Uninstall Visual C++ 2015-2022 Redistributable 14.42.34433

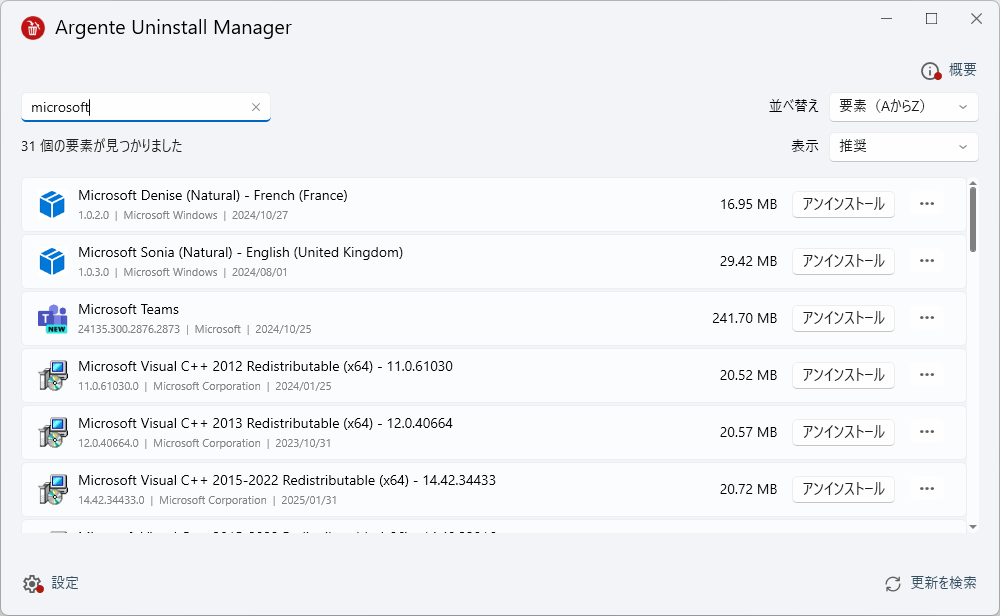843,489
